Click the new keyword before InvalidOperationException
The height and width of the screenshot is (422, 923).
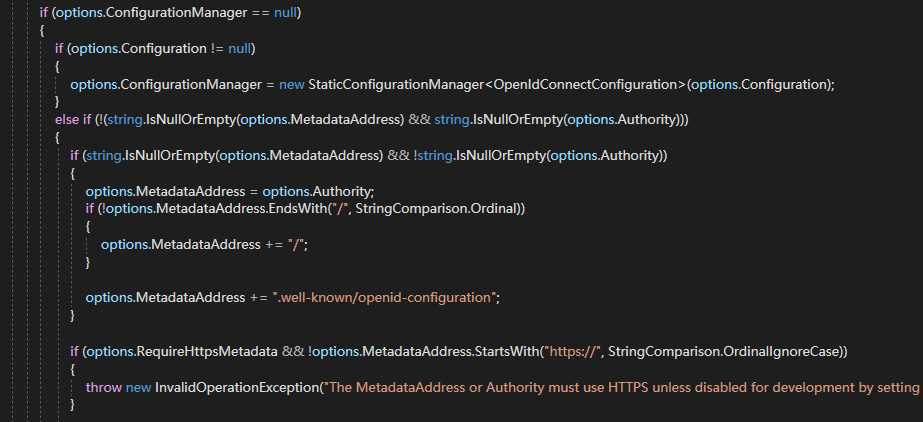[139, 386]
